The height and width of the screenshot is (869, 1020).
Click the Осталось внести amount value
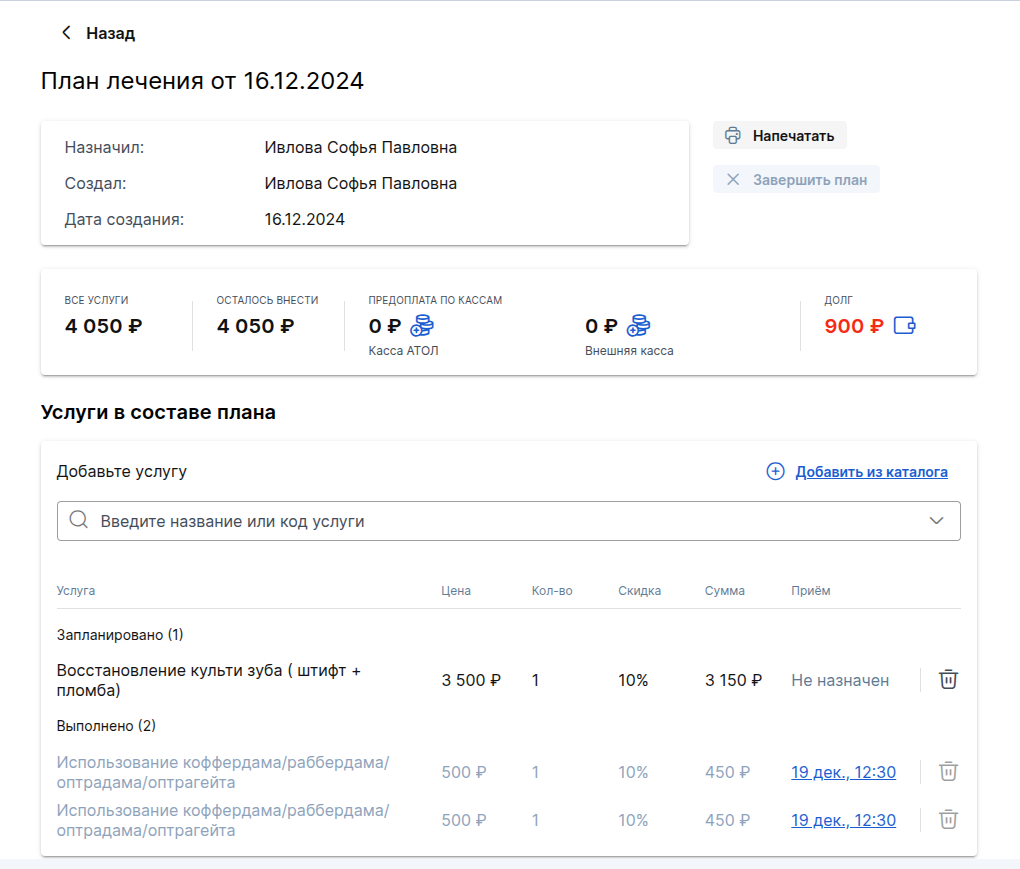click(255, 326)
